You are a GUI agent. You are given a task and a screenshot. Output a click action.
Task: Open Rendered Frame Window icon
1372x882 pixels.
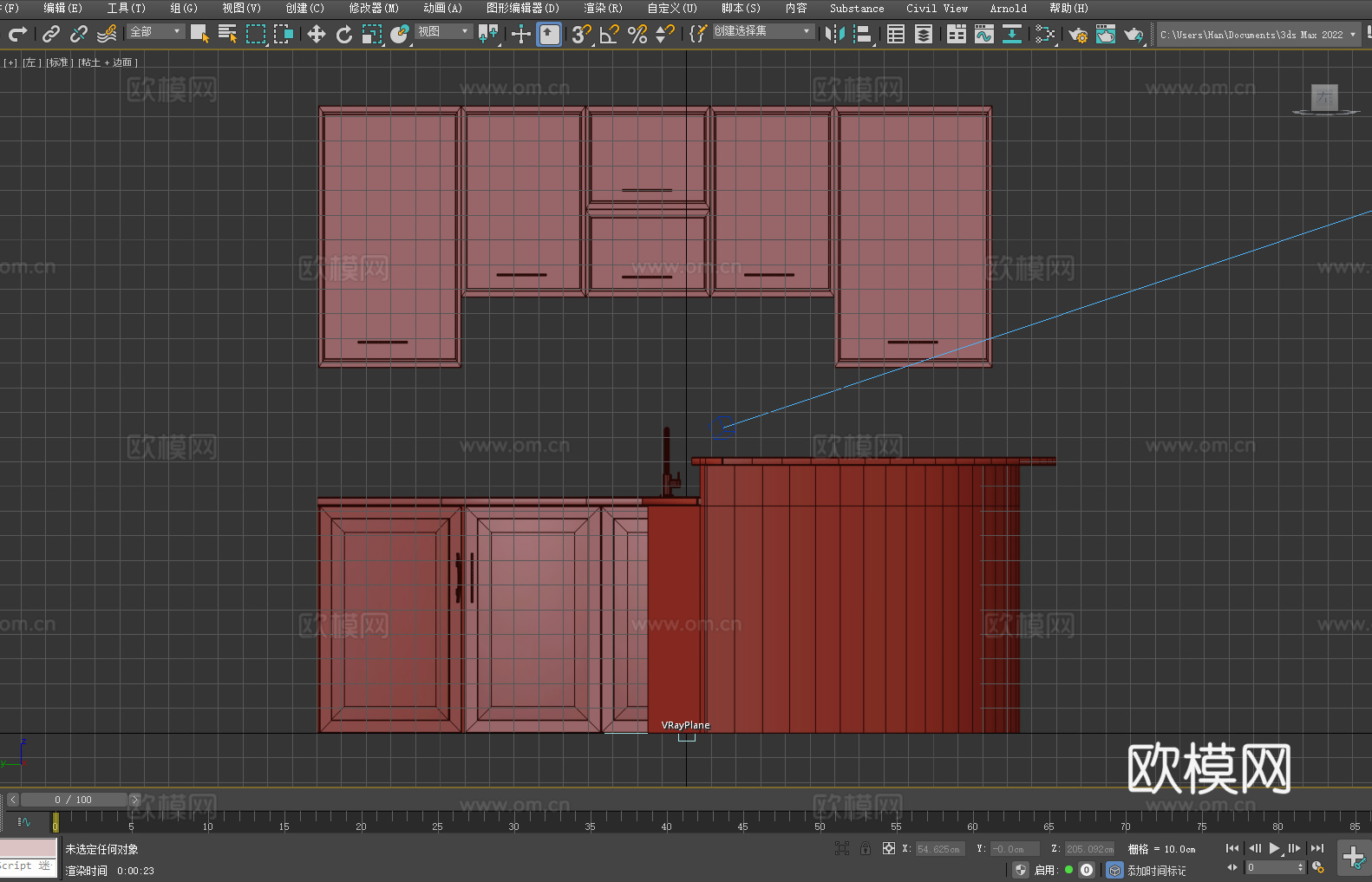[1106, 34]
